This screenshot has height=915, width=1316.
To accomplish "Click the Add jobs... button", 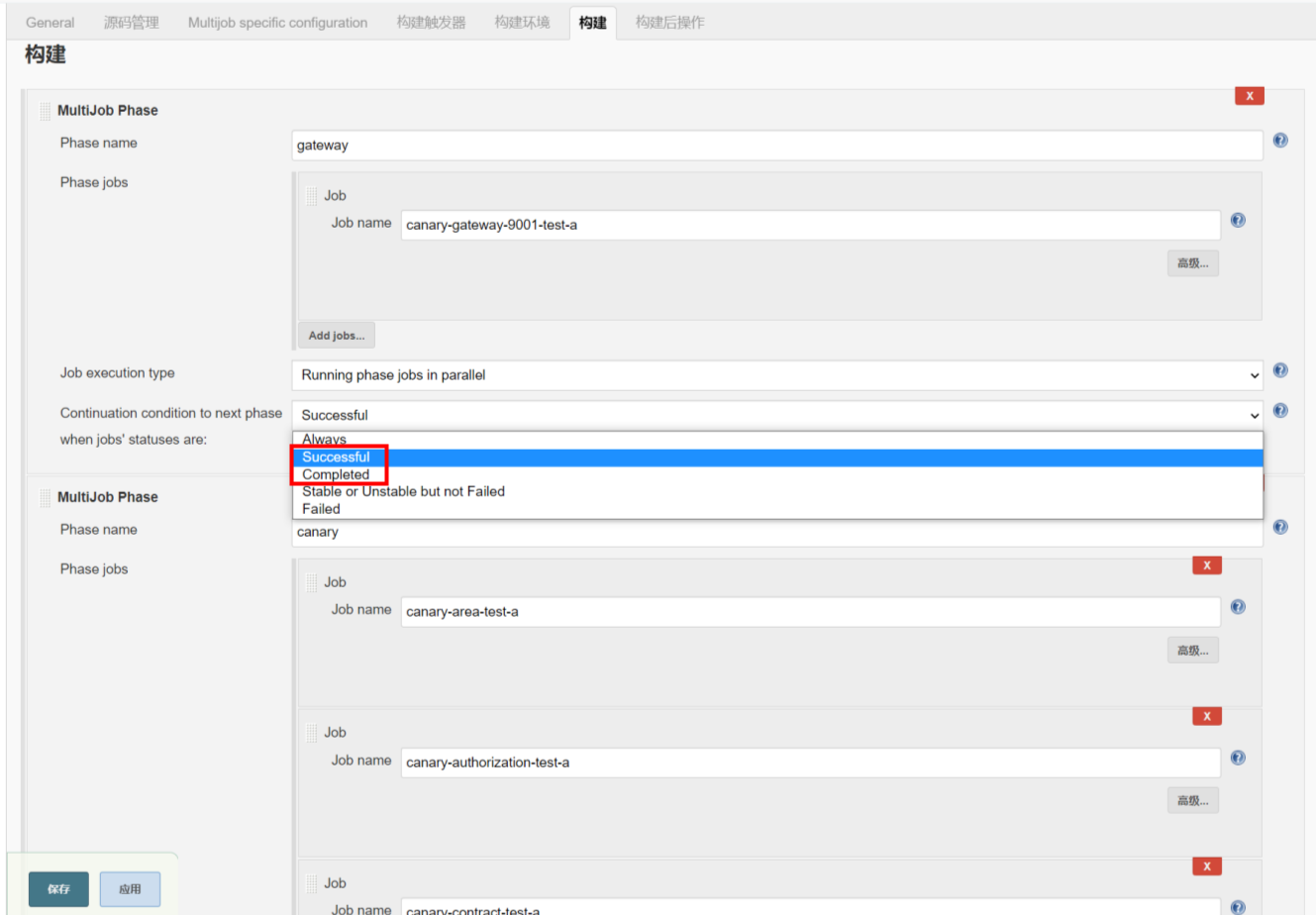I will coord(336,334).
